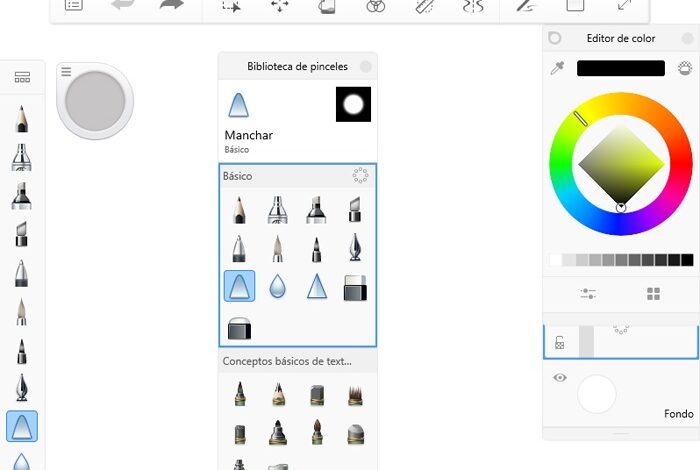The height and width of the screenshot is (470, 700).
Task: Pick the selected smear brush in the Básico set
Action: pyautogui.click(x=239, y=286)
